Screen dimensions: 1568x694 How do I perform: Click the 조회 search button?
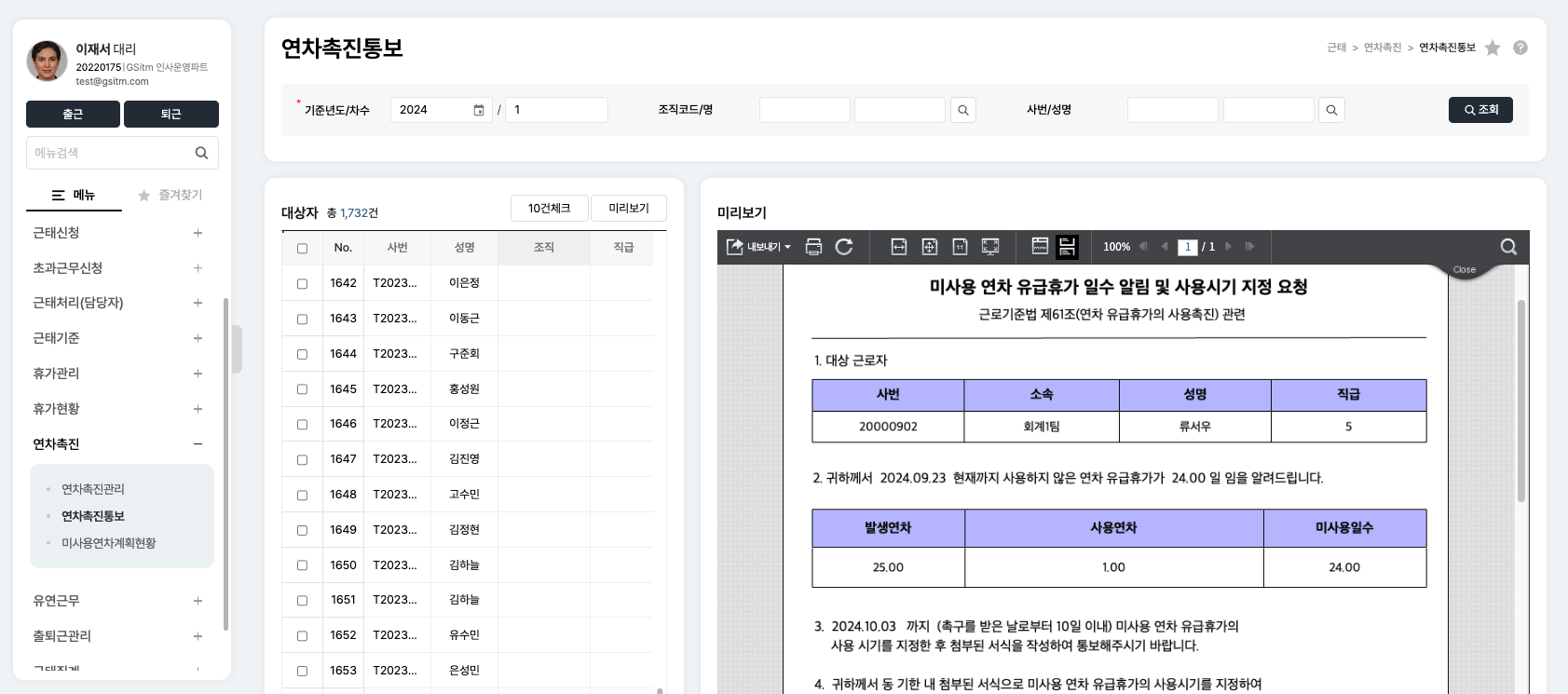point(1479,110)
